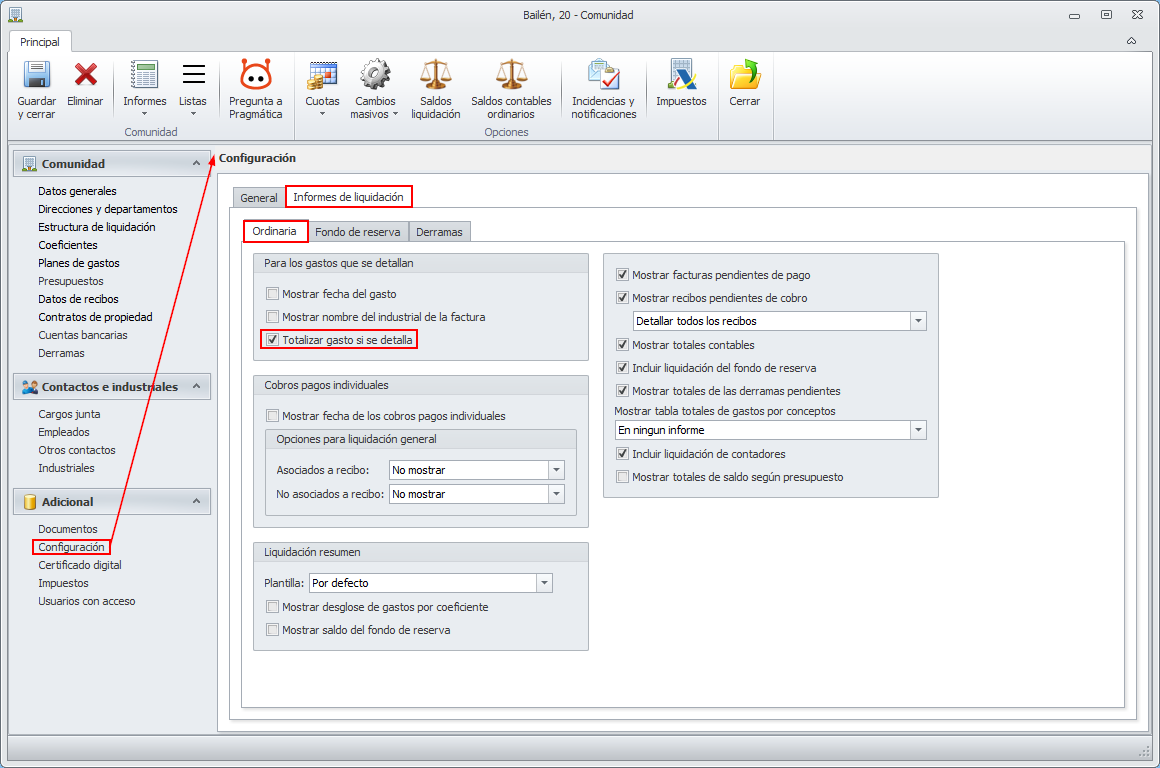Open Datos de recibos

(x=78, y=299)
